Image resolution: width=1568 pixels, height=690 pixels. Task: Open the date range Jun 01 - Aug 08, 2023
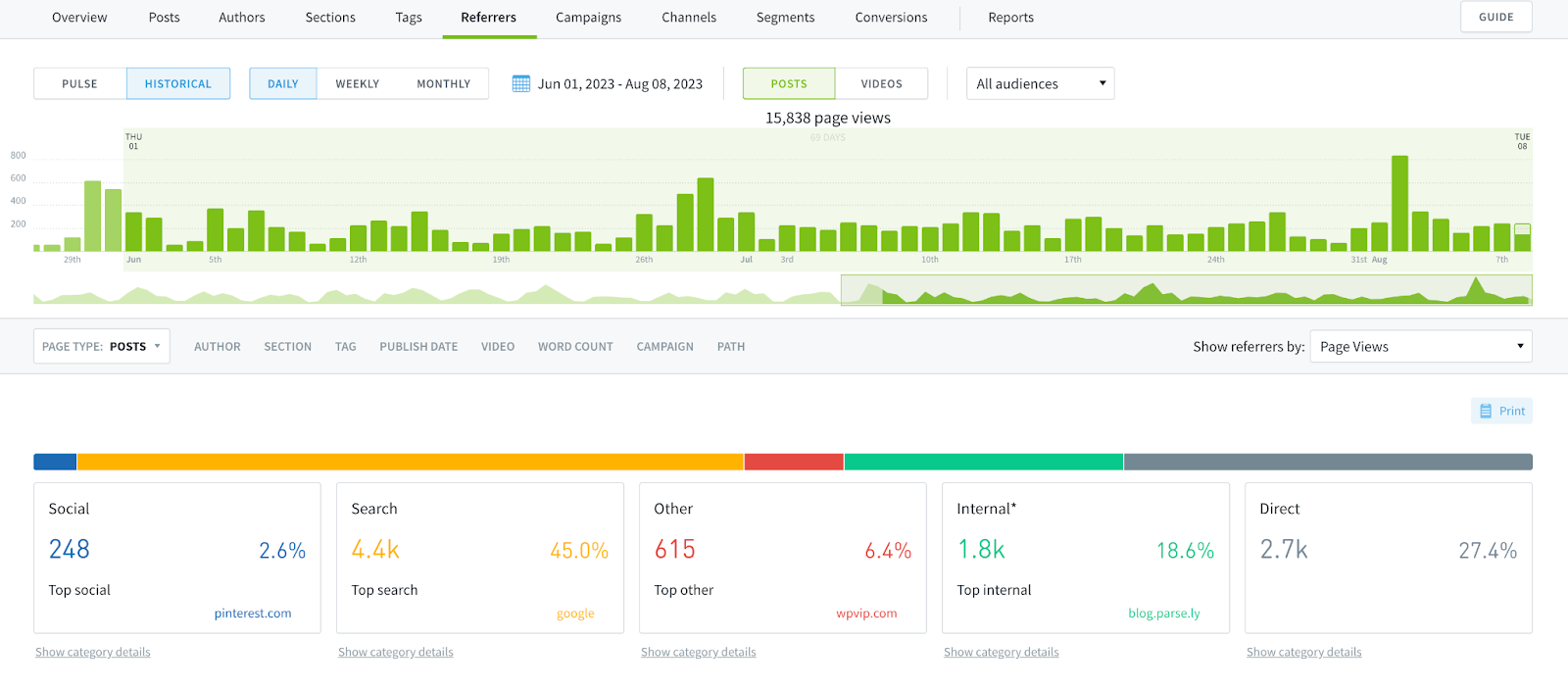(x=619, y=83)
